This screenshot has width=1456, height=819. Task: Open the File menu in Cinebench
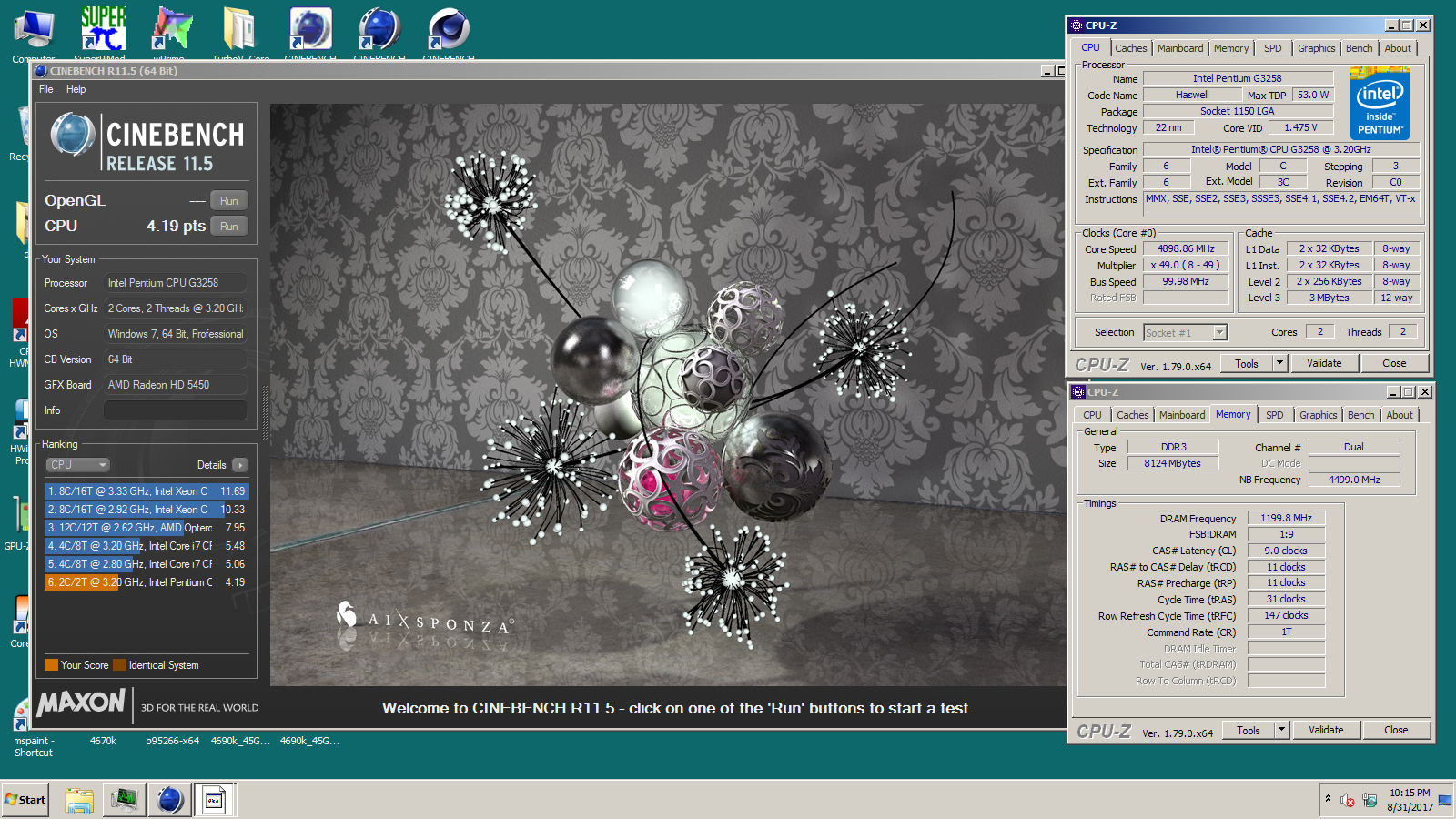[x=46, y=89]
